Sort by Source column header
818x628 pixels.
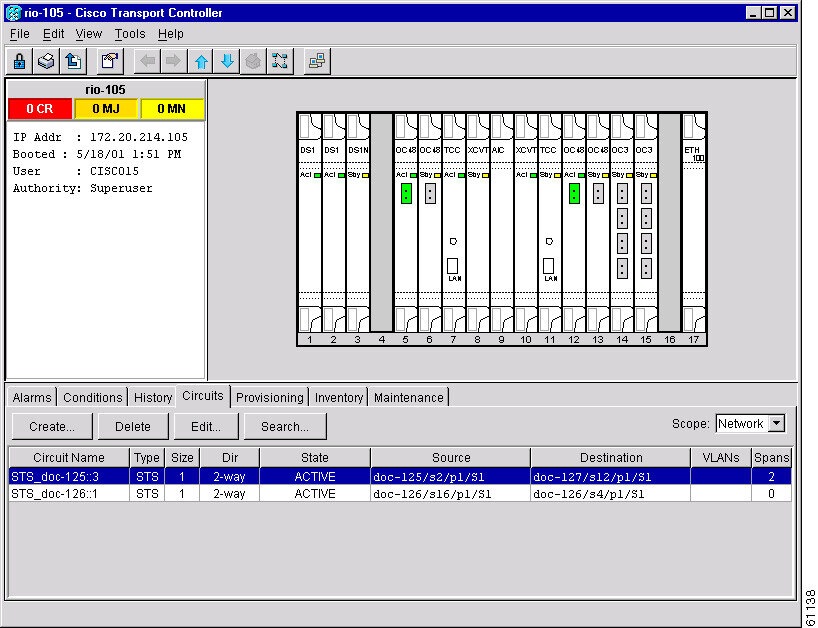pos(451,457)
